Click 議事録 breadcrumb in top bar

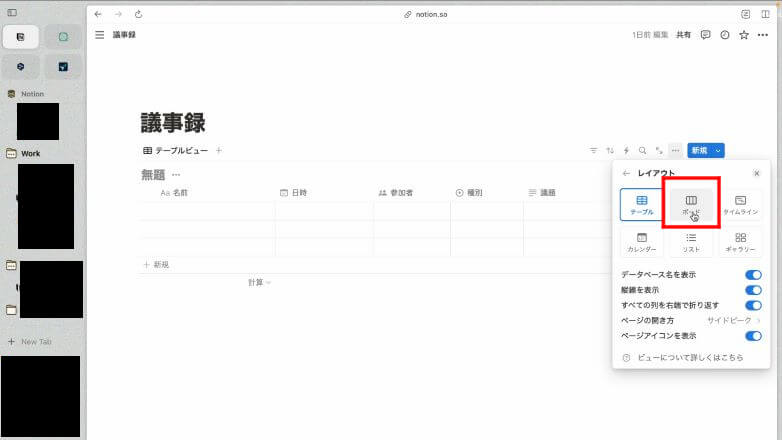(x=124, y=34)
